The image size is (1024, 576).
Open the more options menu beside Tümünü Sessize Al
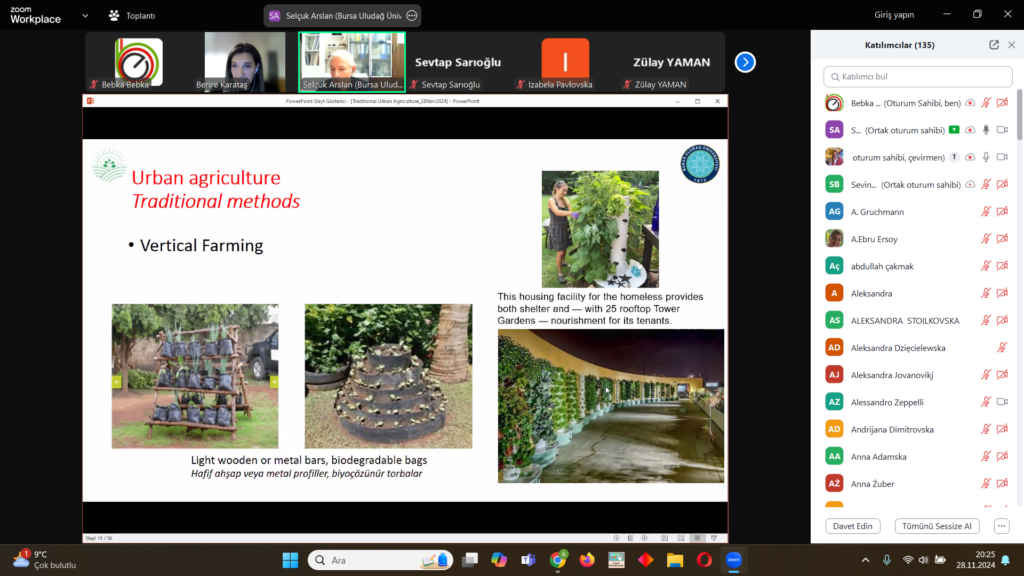tap(1001, 526)
